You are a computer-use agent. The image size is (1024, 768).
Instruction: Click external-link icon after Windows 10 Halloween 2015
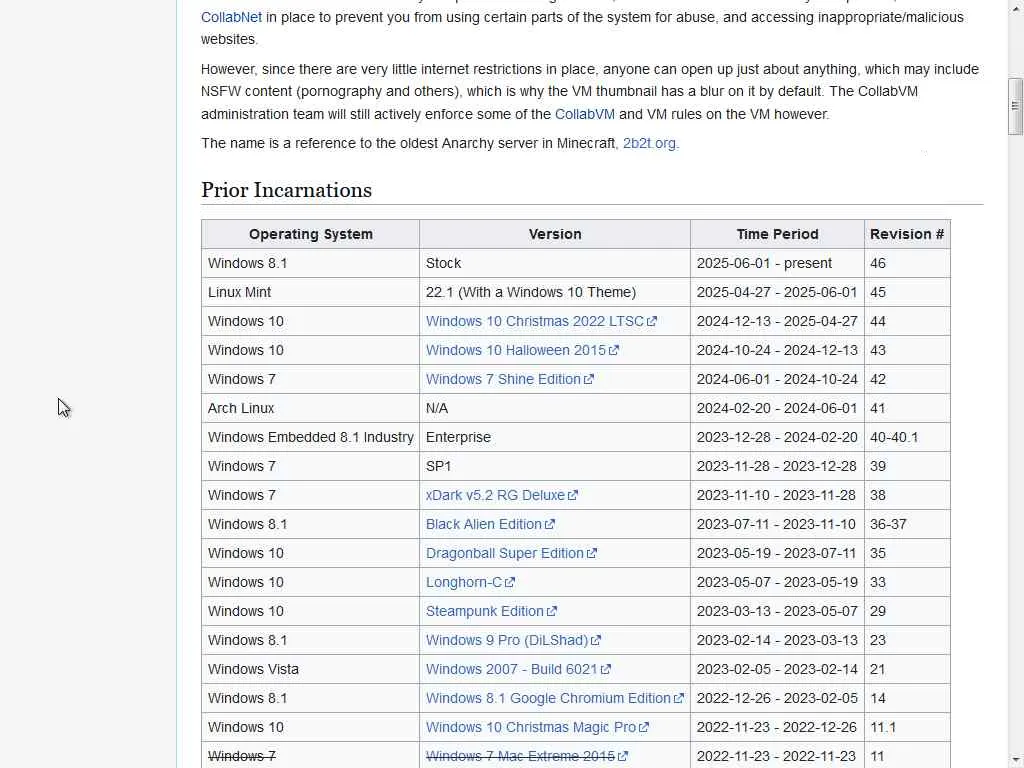[x=614, y=350]
